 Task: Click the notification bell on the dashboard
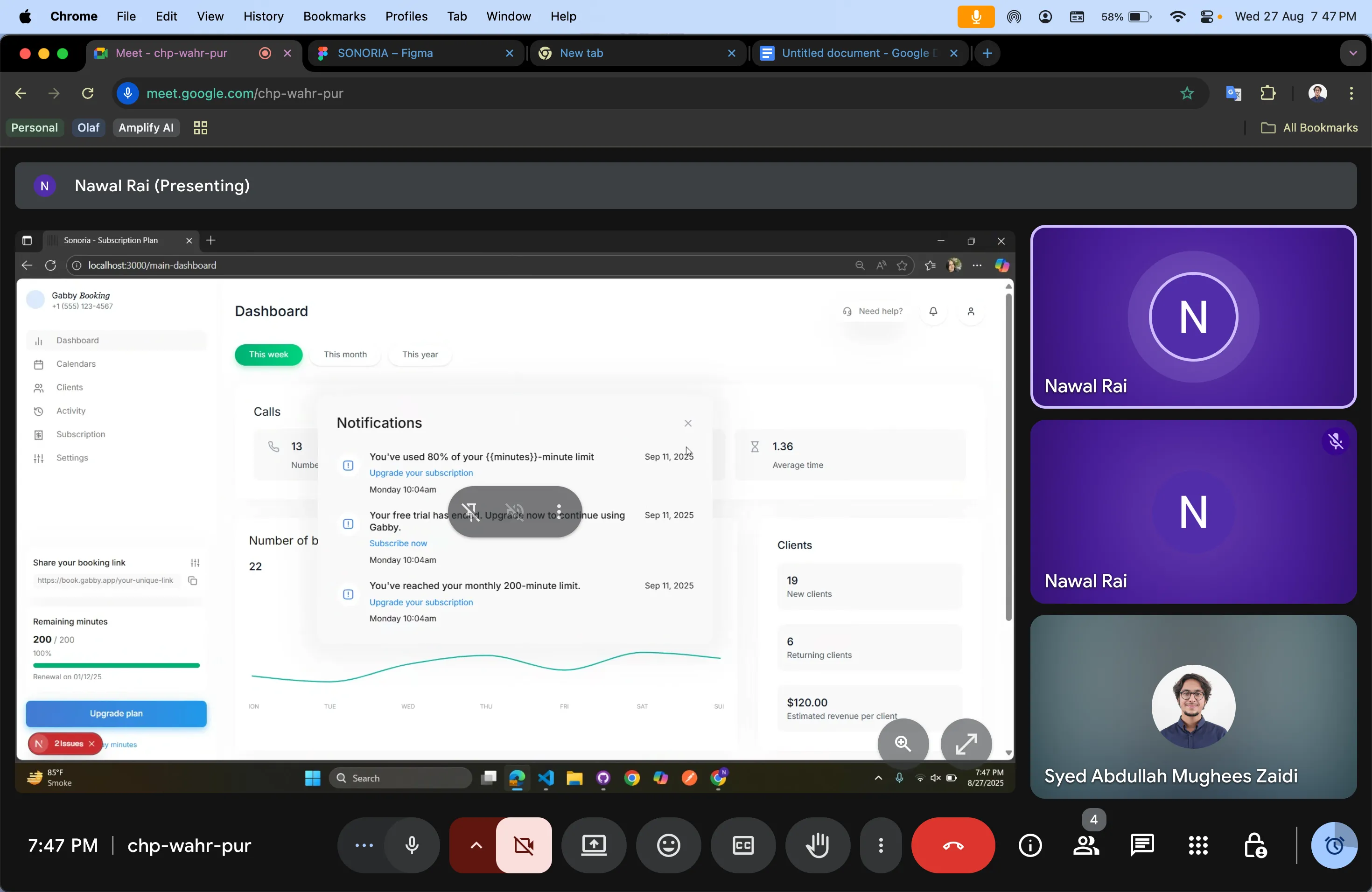tap(933, 311)
